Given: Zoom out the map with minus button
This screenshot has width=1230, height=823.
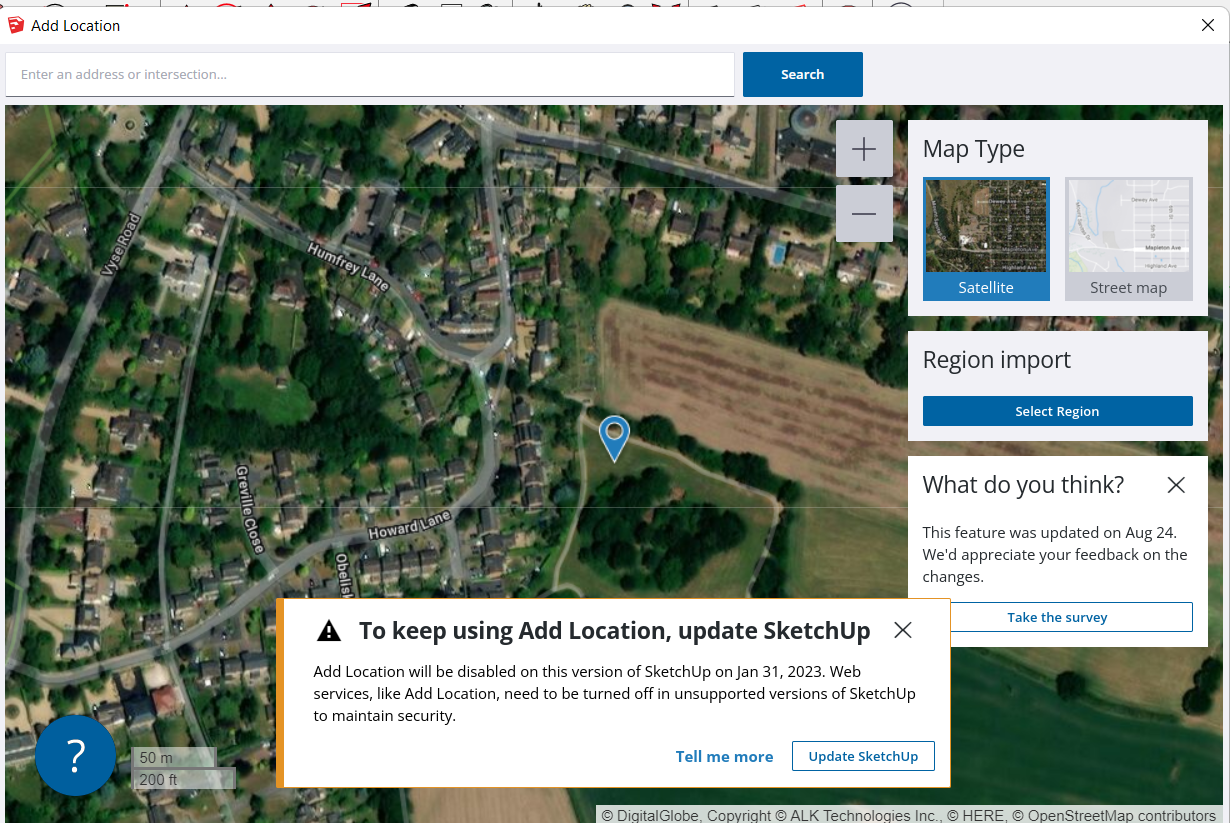Looking at the screenshot, I should pyautogui.click(x=864, y=214).
